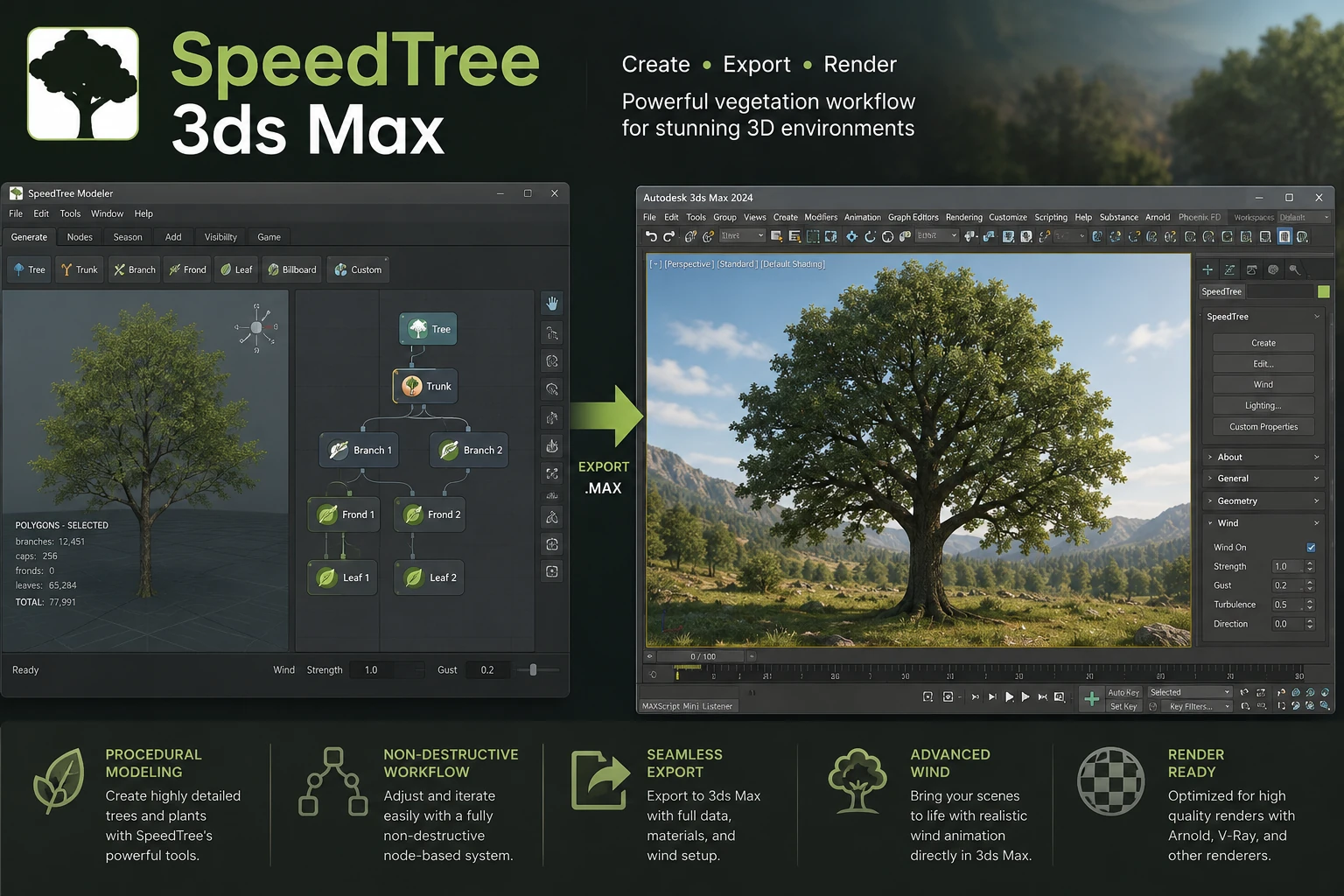Select the Frond generator button

[x=187, y=269]
